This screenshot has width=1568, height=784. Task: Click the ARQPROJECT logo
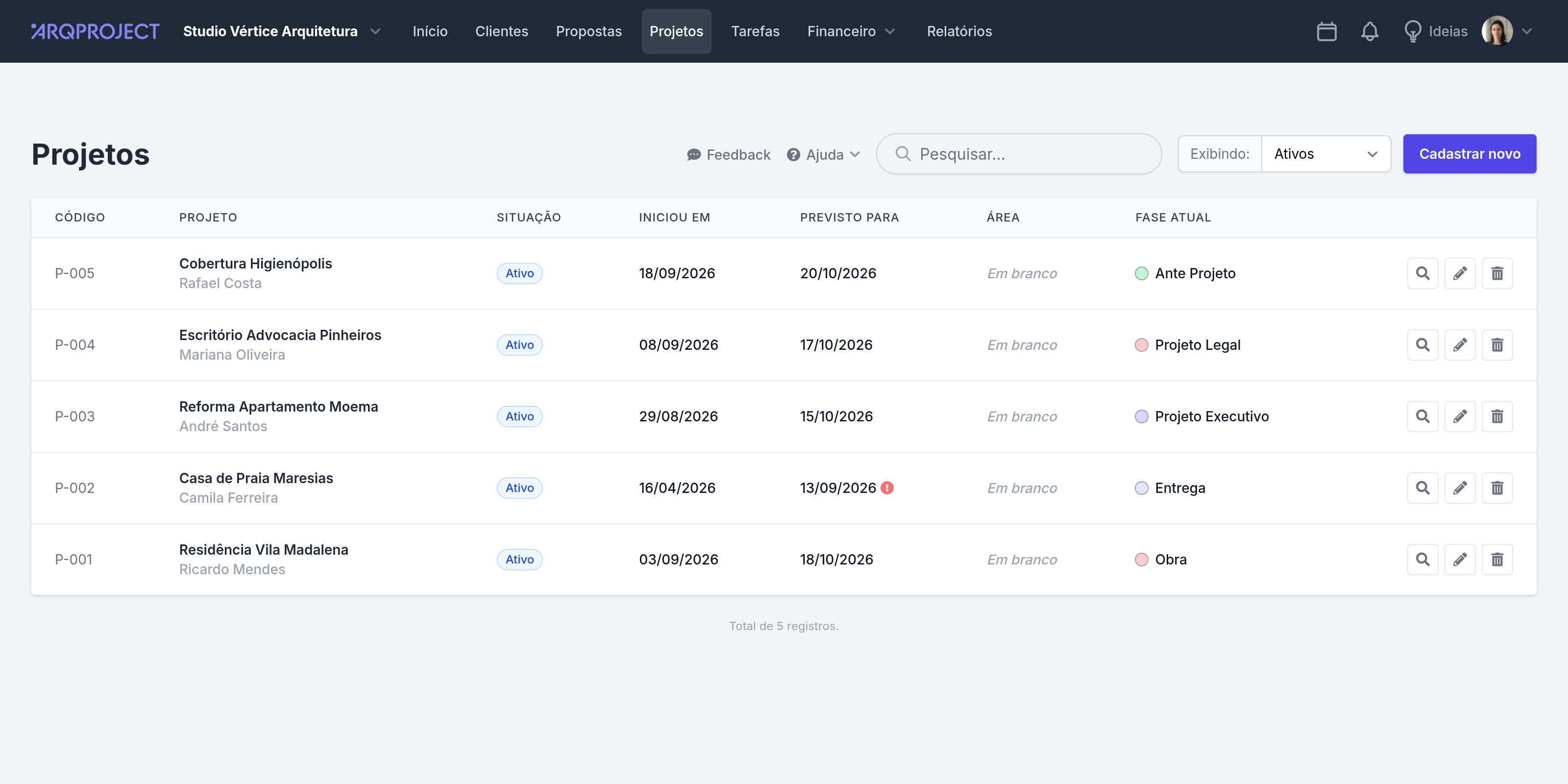(x=95, y=31)
